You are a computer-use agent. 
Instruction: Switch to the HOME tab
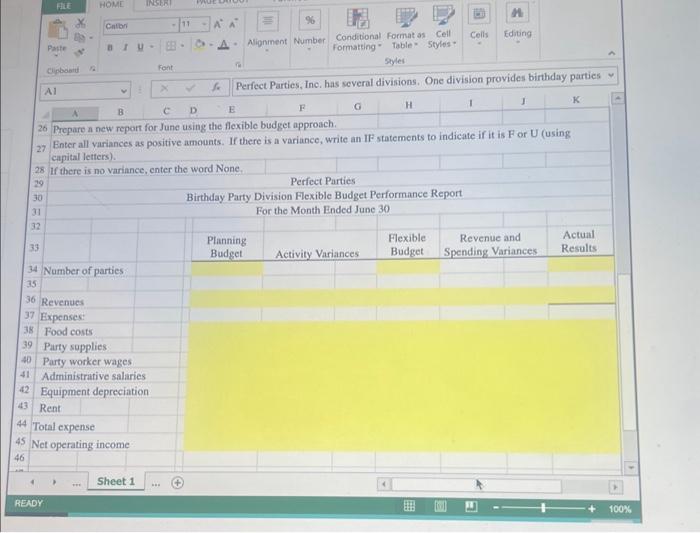point(112,4)
